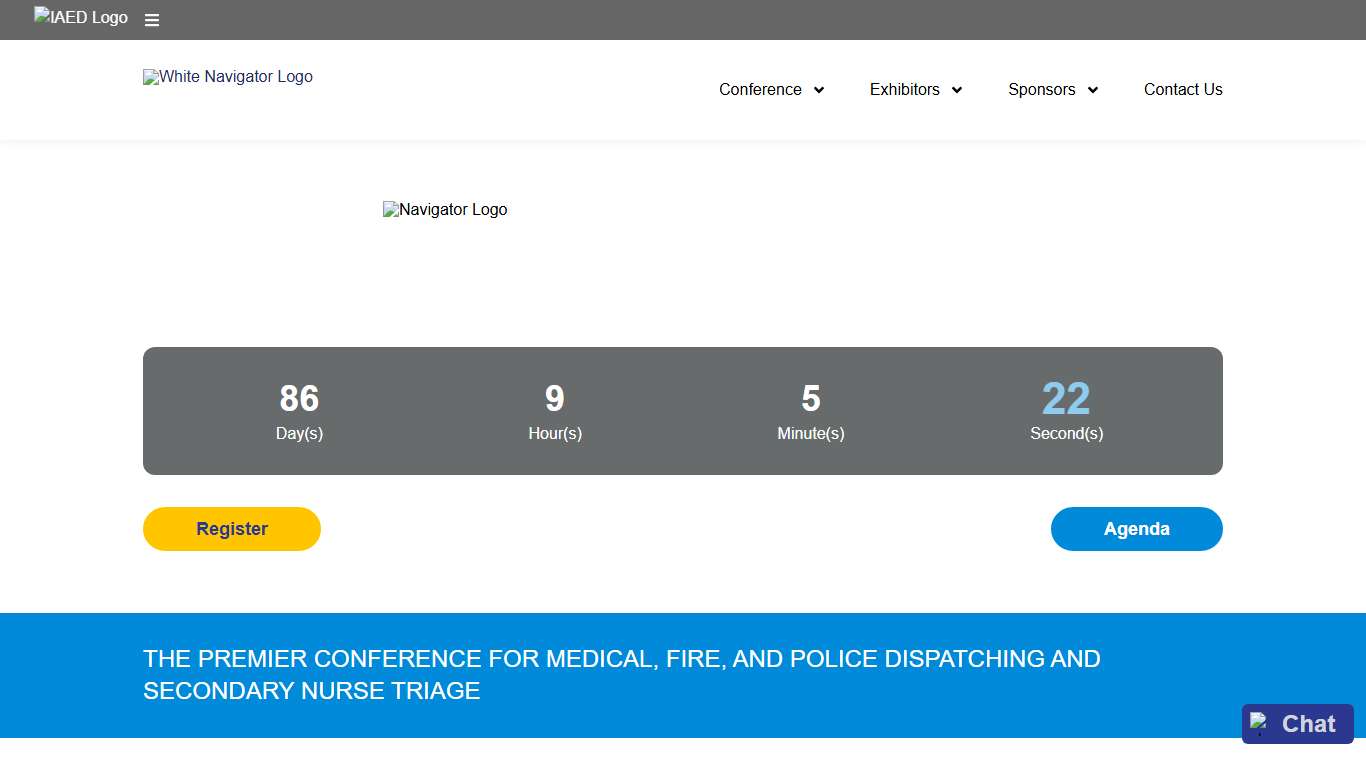The height and width of the screenshot is (768, 1366).
Task: Expand the Sponsors dropdown chevron
Action: (1093, 90)
